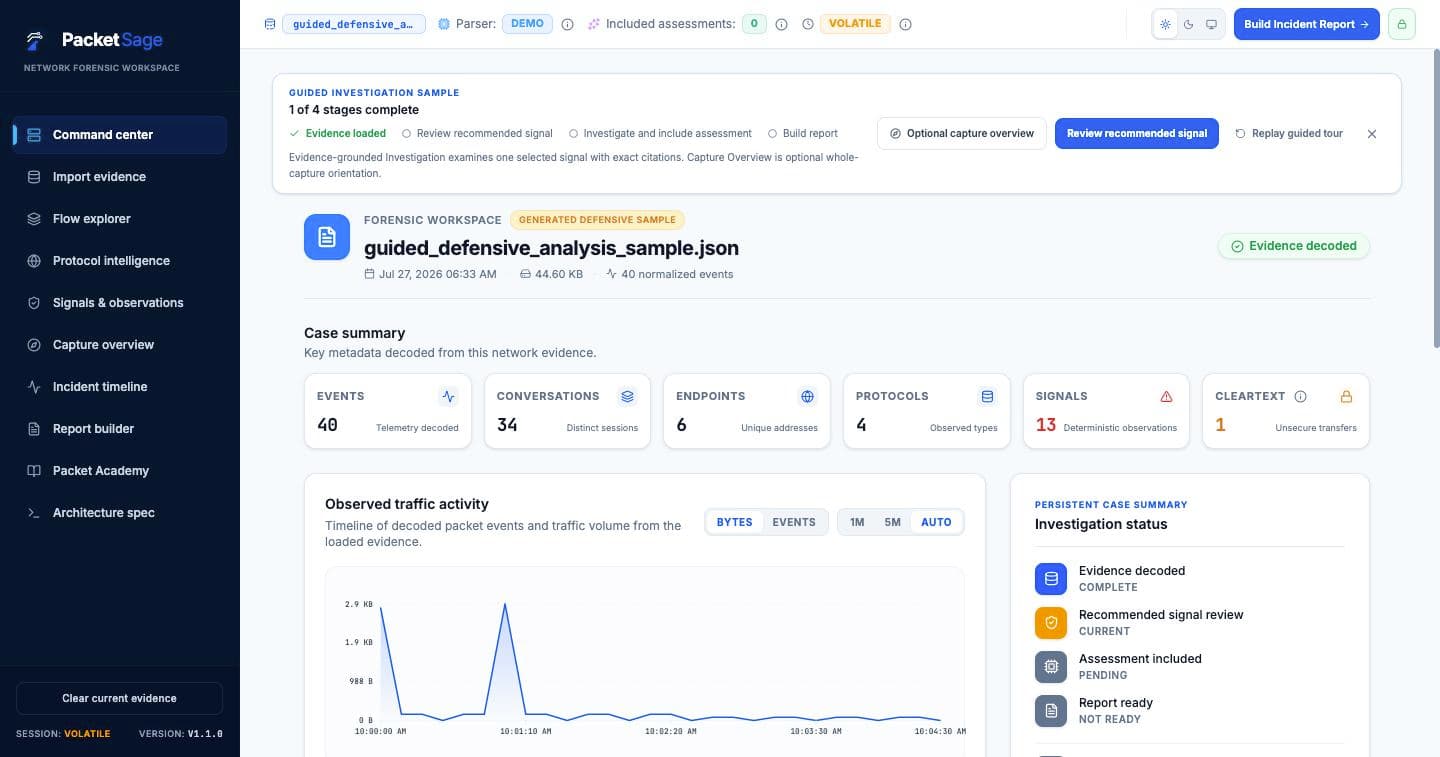Click the Architecture spec terminal icon
This screenshot has height=757, width=1440.
tap(34, 513)
